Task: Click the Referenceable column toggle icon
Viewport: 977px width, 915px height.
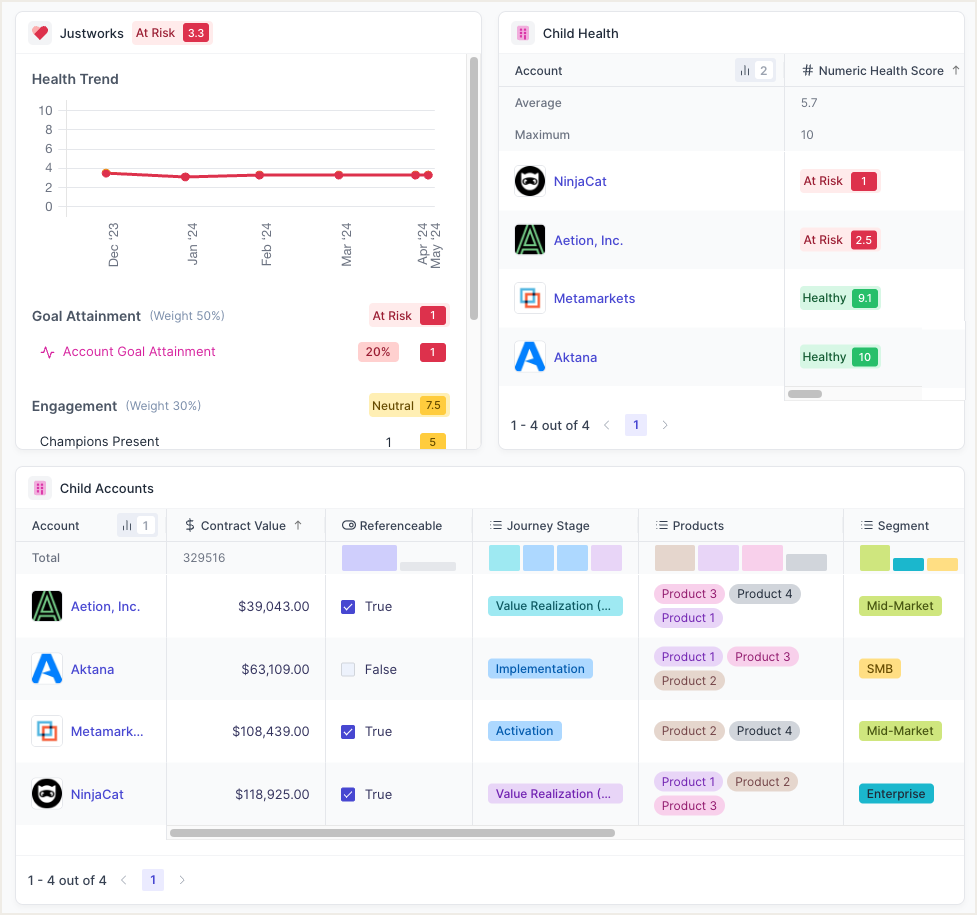Action: click(x=349, y=525)
